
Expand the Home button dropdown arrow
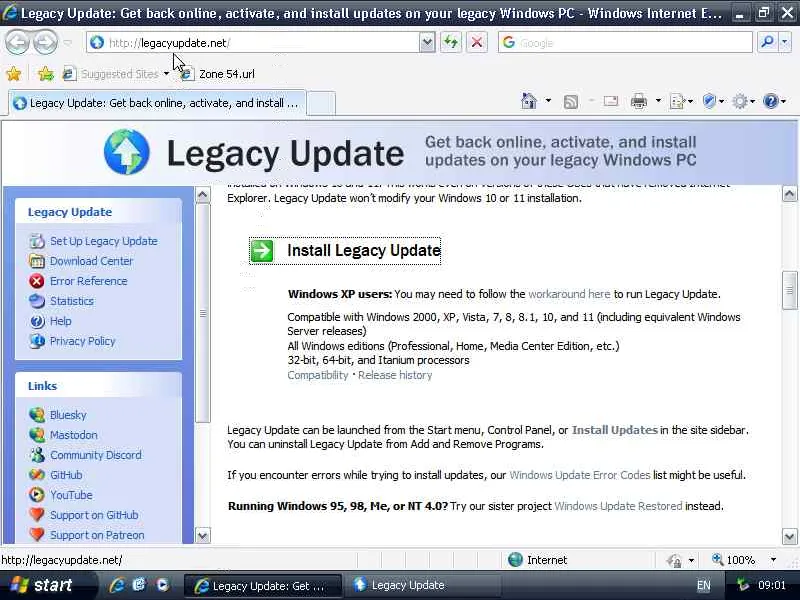548,101
